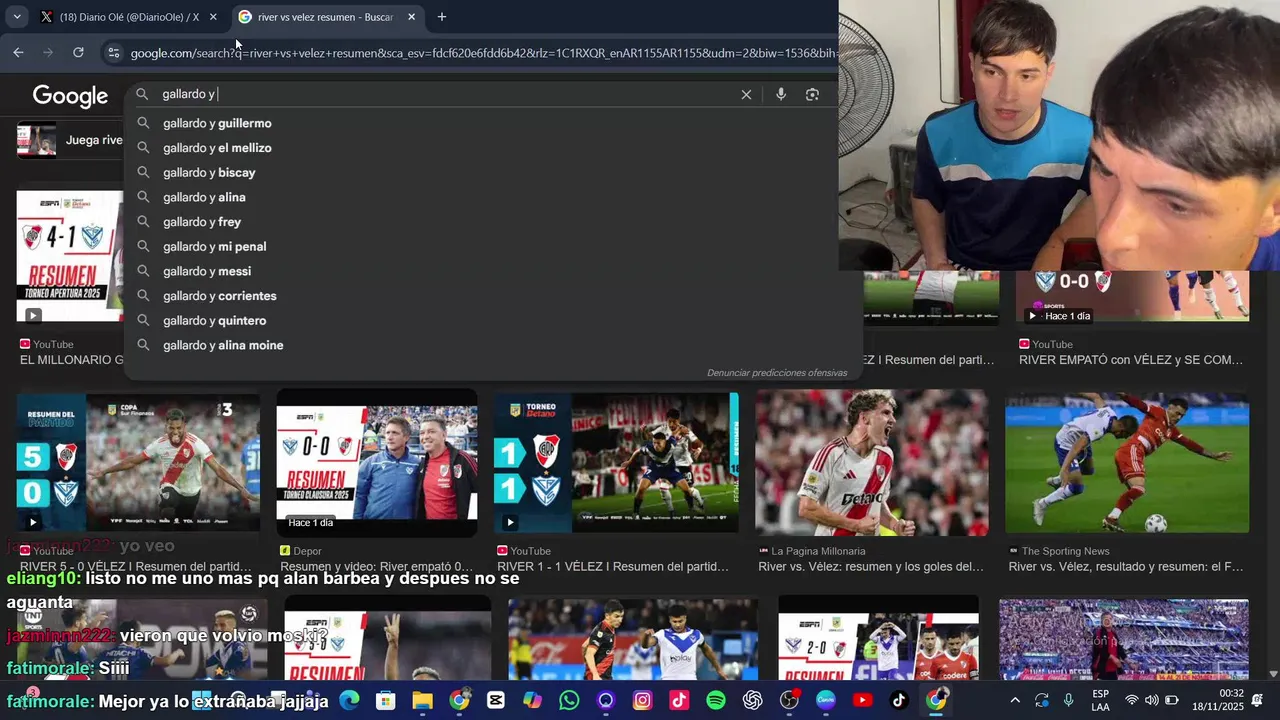Open the 1-1 Torneo Betano thumbnail
The image size is (1280, 720).
(616, 462)
